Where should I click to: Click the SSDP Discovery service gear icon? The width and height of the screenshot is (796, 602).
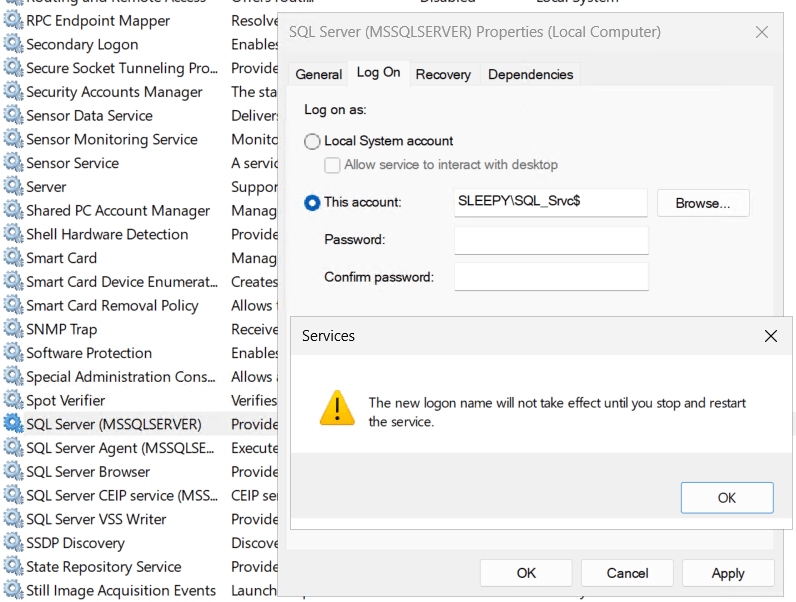click(x=13, y=543)
